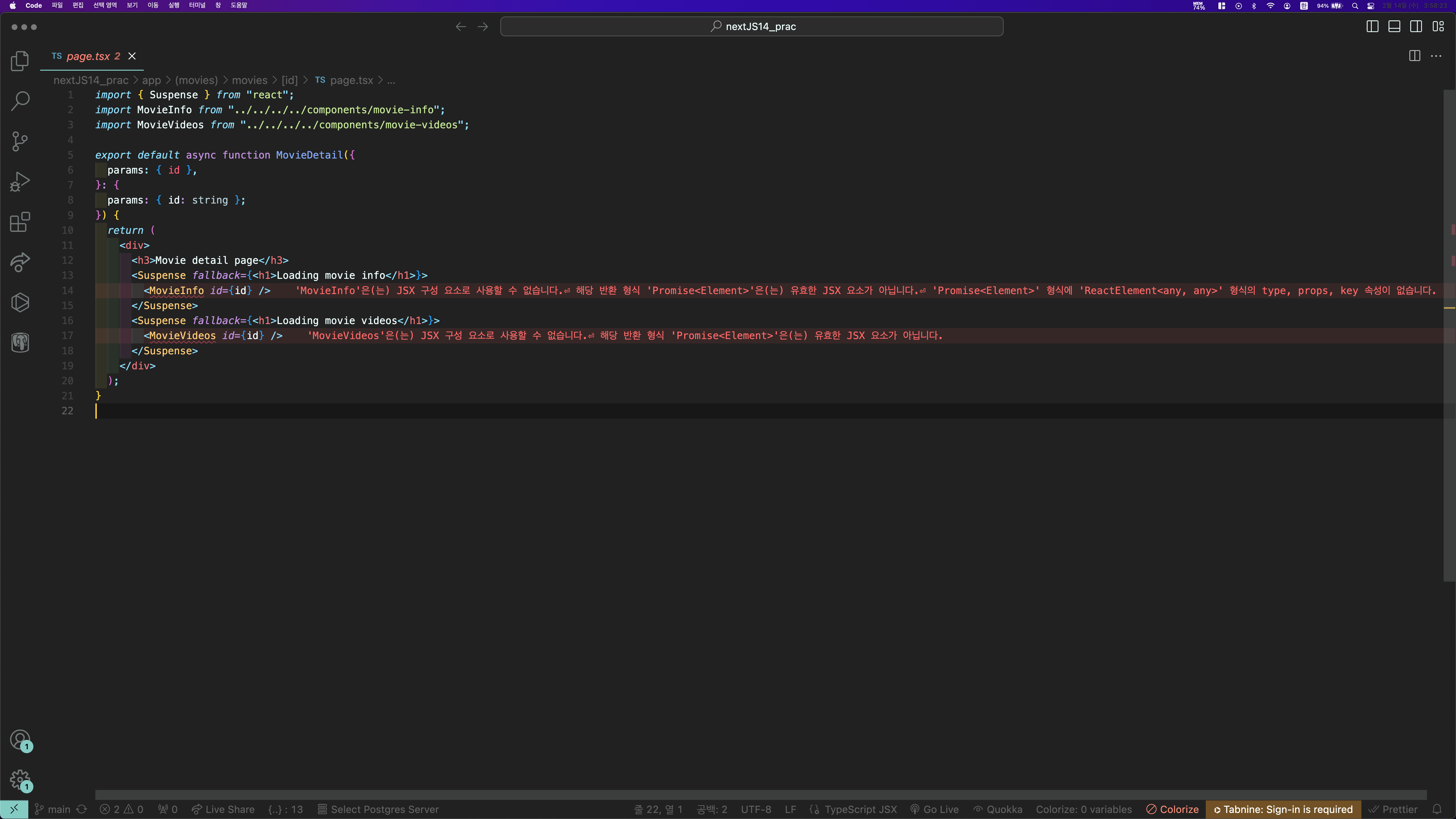Open the Explorer view in the activity bar
This screenshot has height=819, width=1456.
pyautogui.click(x=20, y=61)
